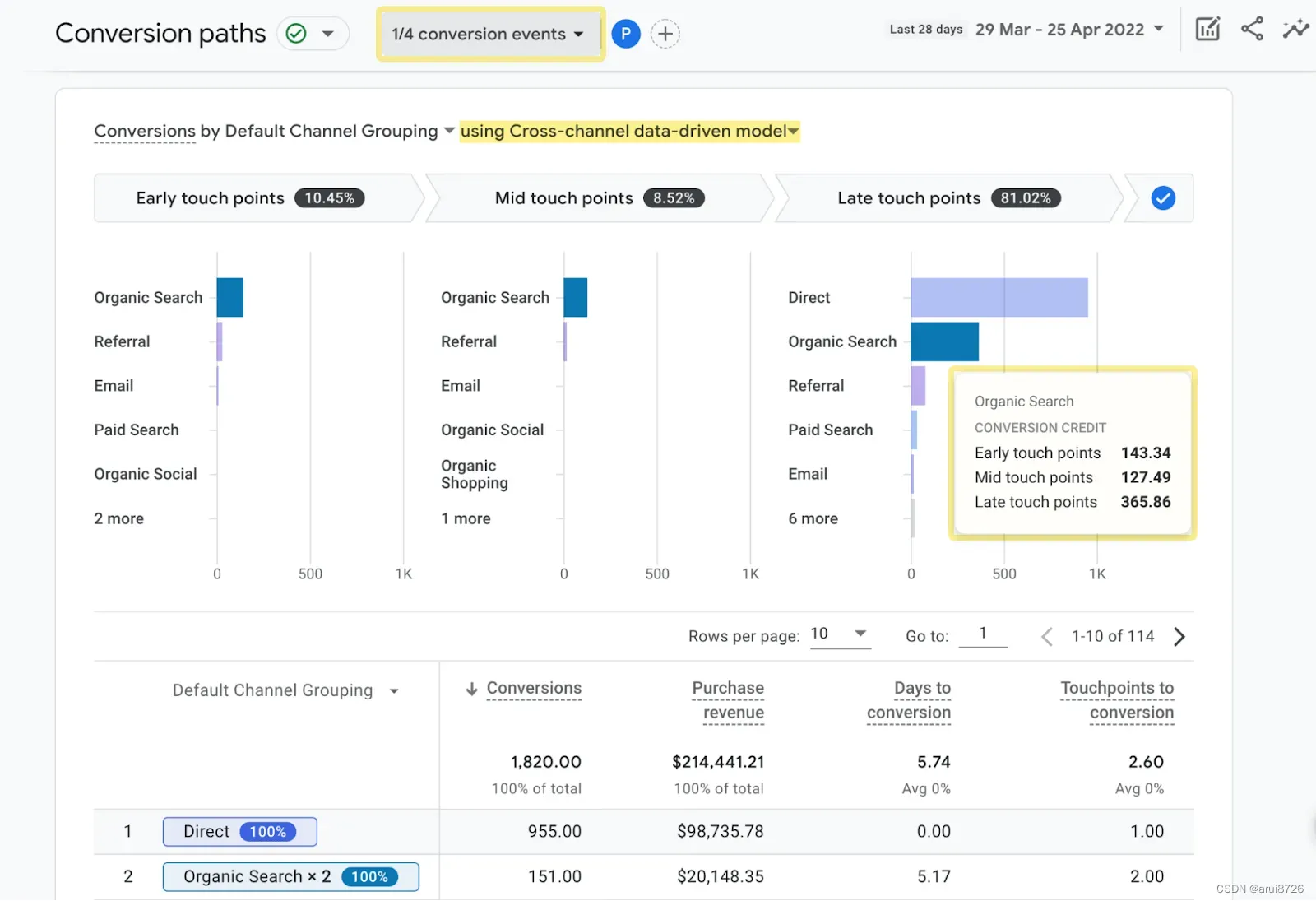Click the Conversions metric label above chart
The image size is (1316, 901).
point(145,132)
